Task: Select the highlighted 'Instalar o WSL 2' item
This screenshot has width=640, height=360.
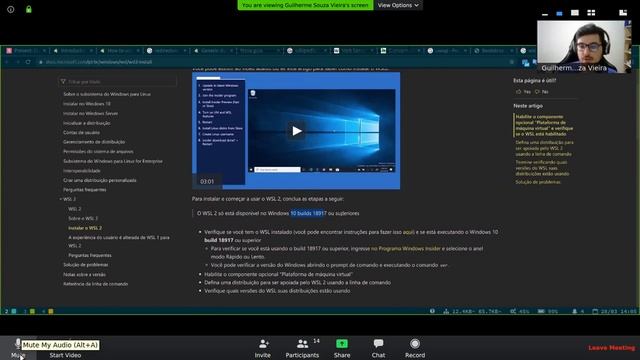Action: tap(85, 228)
